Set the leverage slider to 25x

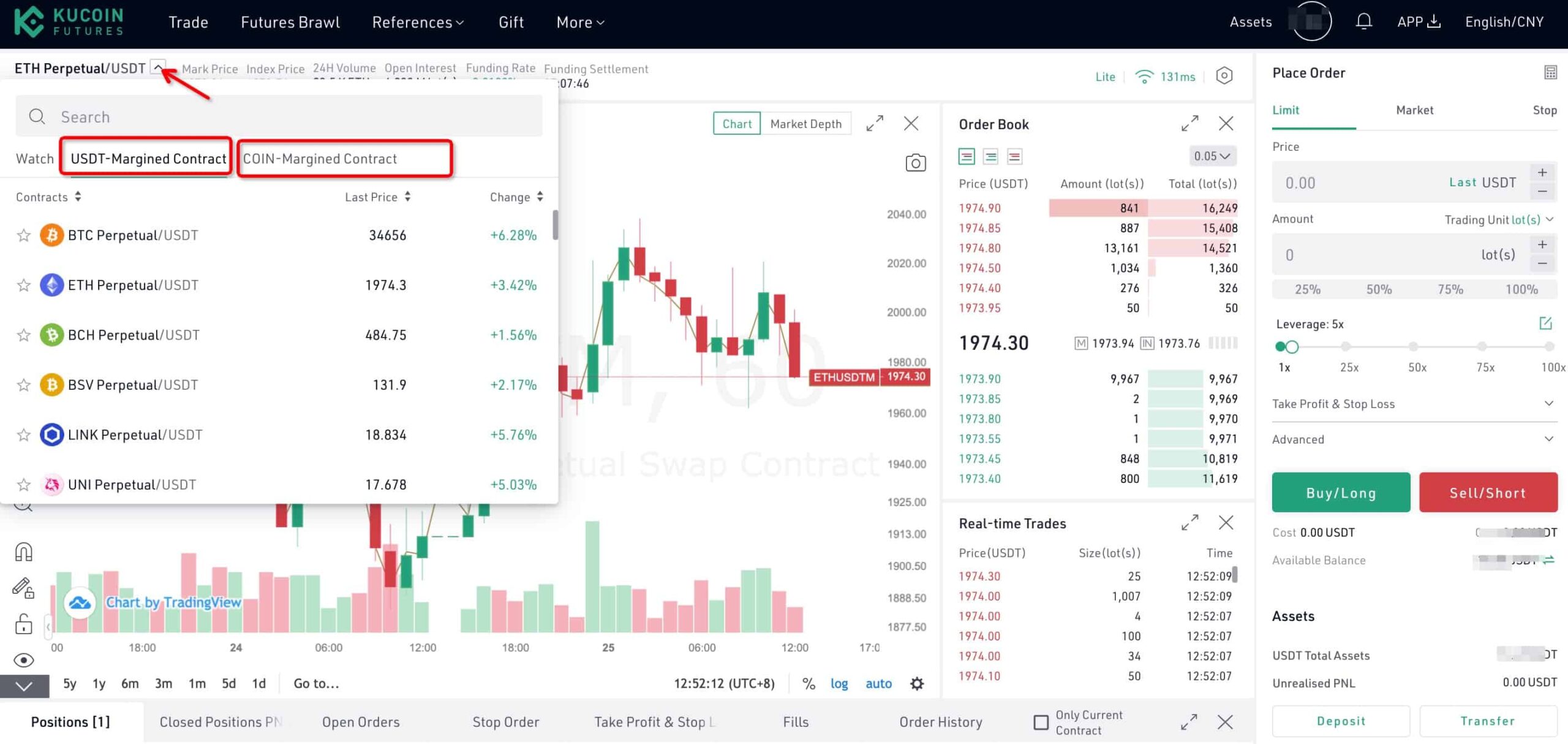click(x=1346, y=347)
